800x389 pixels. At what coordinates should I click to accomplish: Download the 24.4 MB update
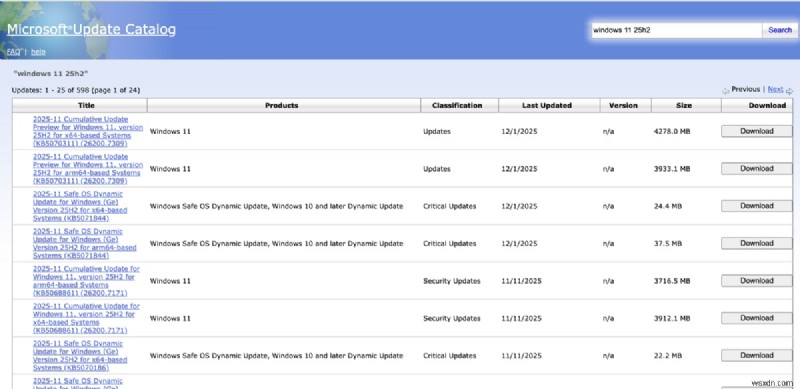[x=757, y=206]
